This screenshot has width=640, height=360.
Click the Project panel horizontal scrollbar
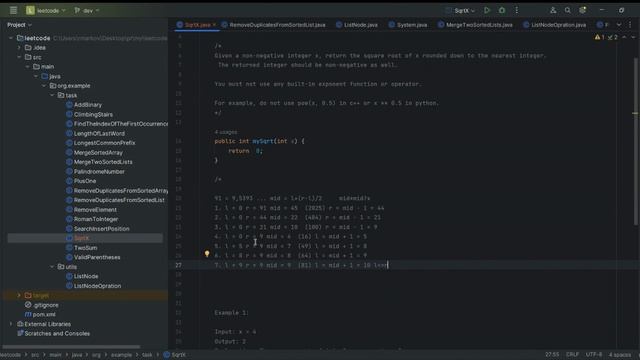(71, 347)
